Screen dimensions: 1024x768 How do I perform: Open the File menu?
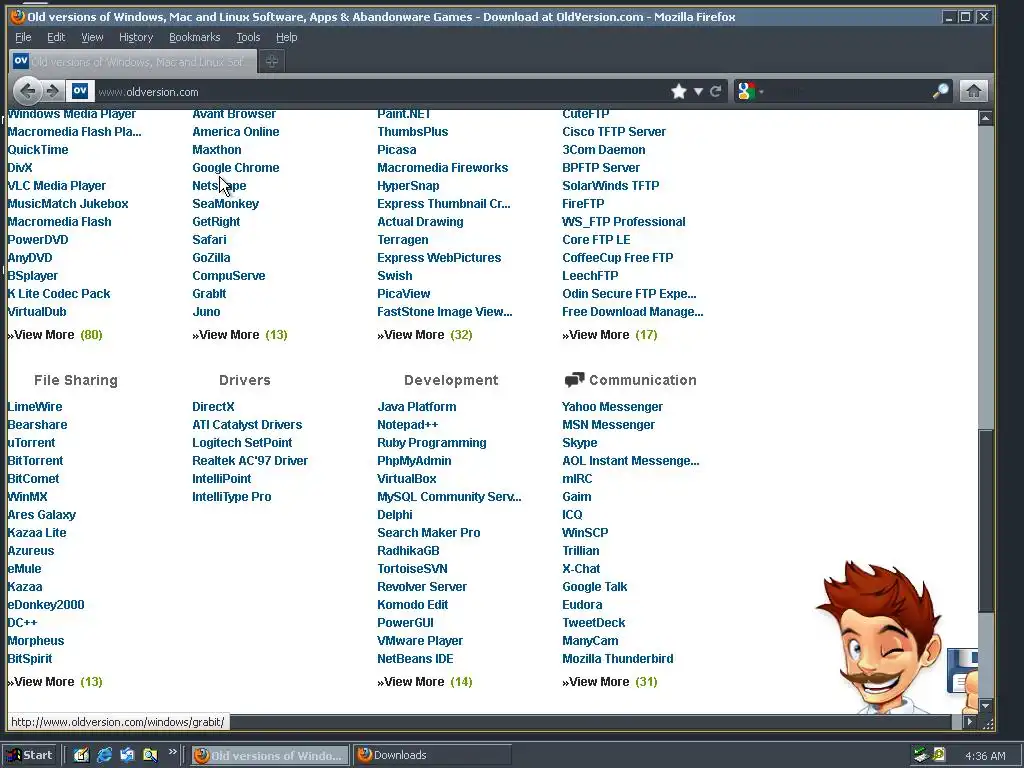coord(23,37)
